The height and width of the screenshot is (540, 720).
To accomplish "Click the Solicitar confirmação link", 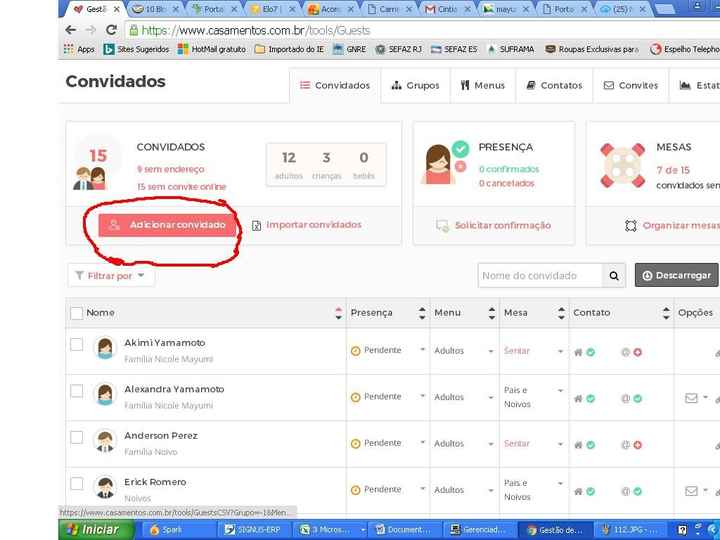I will click(494, 225).
